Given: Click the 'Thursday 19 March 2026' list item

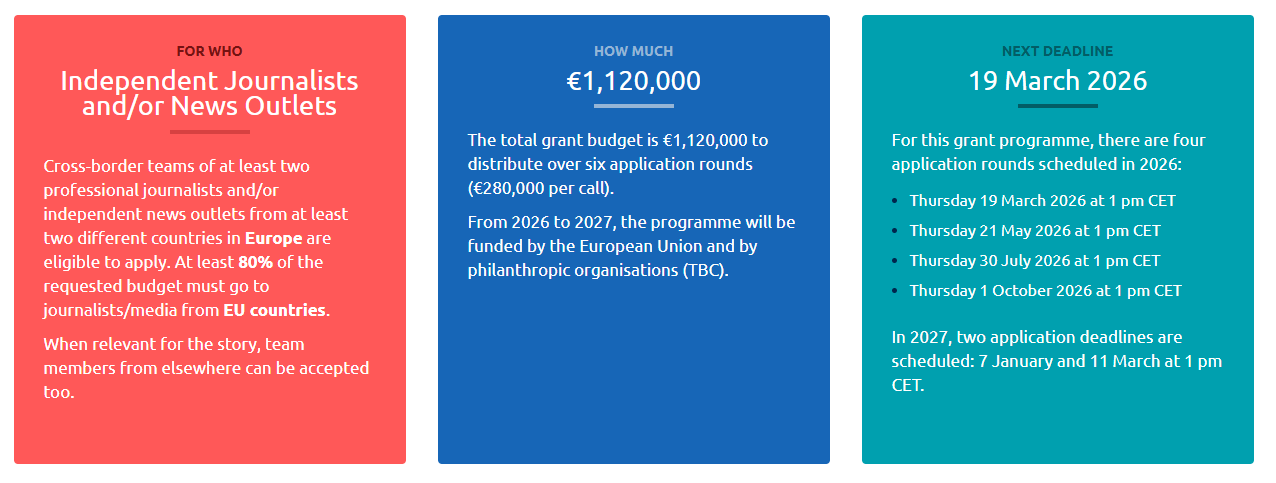Looking at the screenshot, I should tap(1042, 200).
